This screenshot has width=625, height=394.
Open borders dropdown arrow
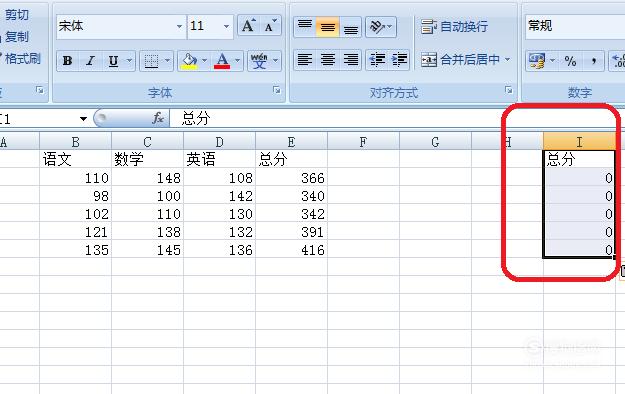pos(167,61)
